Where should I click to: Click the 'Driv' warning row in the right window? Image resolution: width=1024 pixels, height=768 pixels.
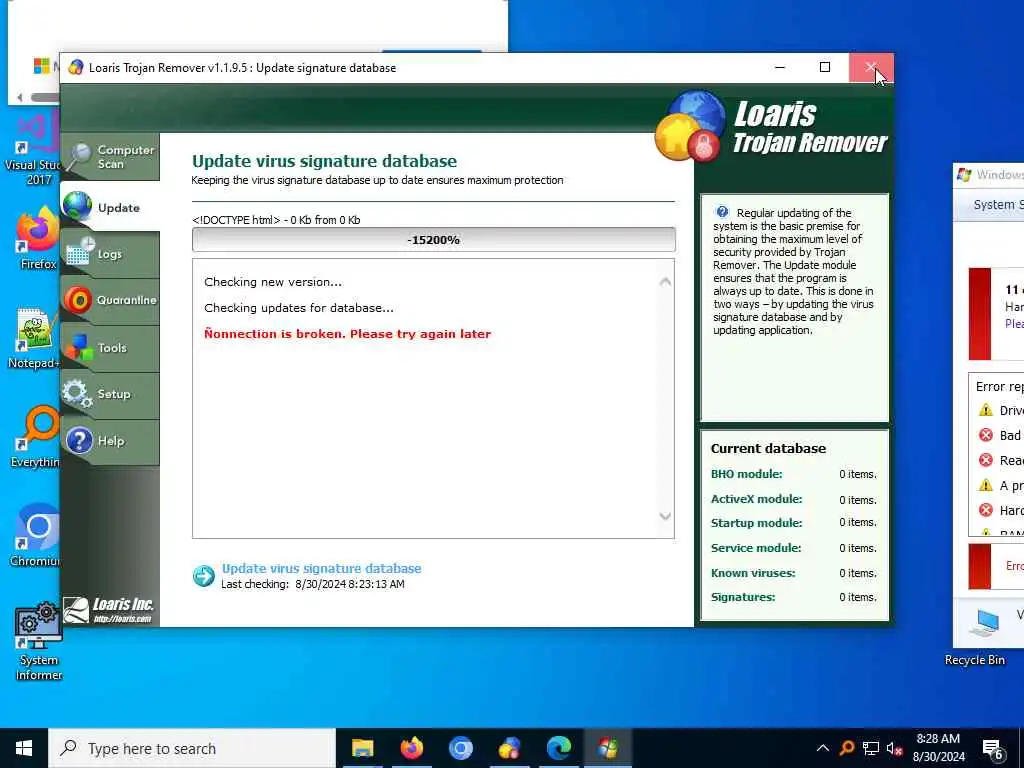click(1000, 410)
